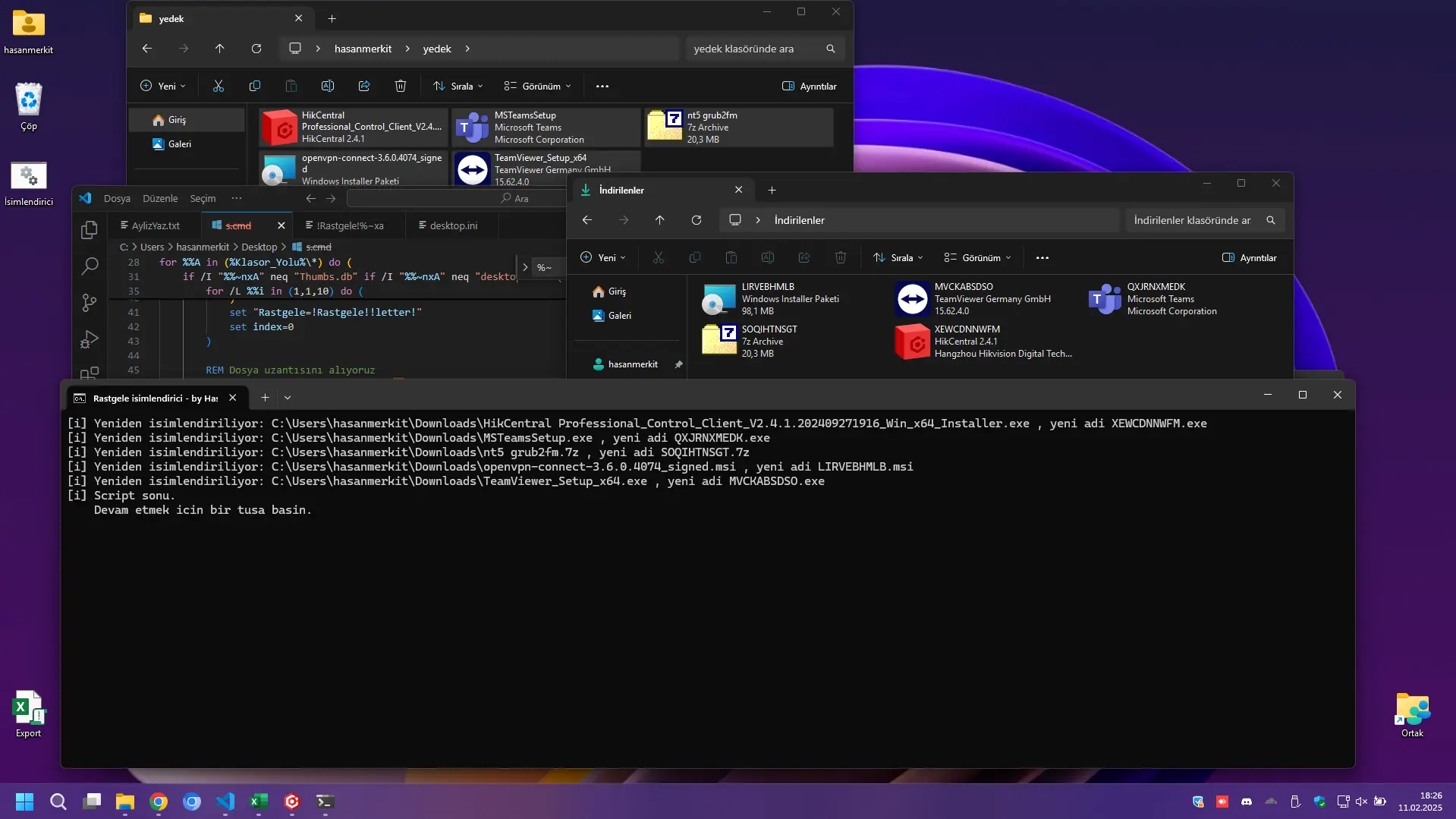Open Windows Start menu

(24, 802)
